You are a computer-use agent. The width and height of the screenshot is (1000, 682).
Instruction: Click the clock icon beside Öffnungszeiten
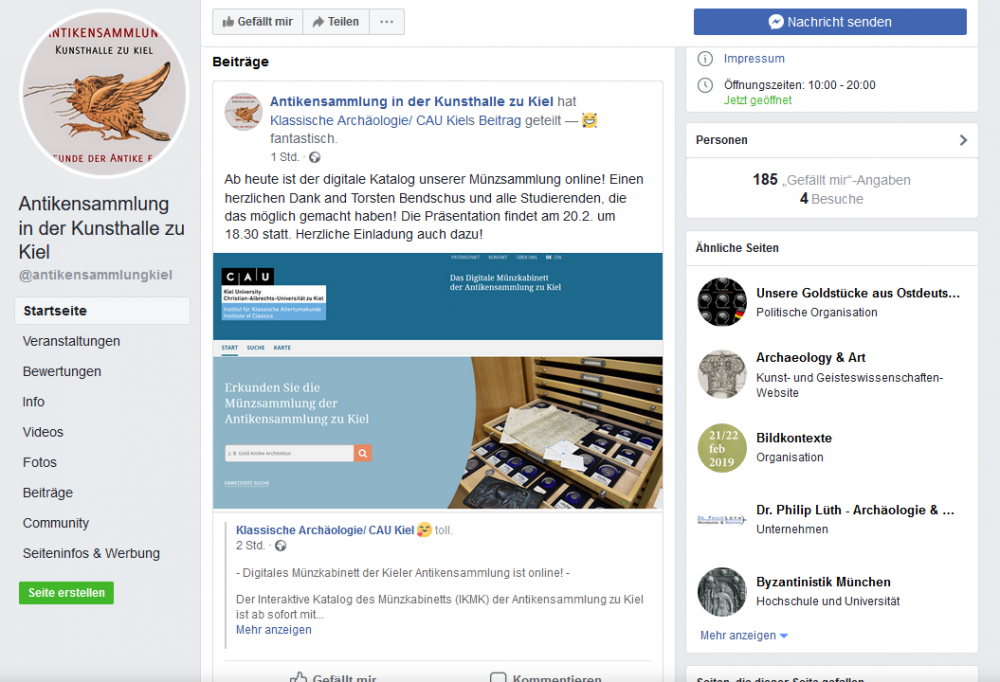pyautogui.click(x=705, y=85)
